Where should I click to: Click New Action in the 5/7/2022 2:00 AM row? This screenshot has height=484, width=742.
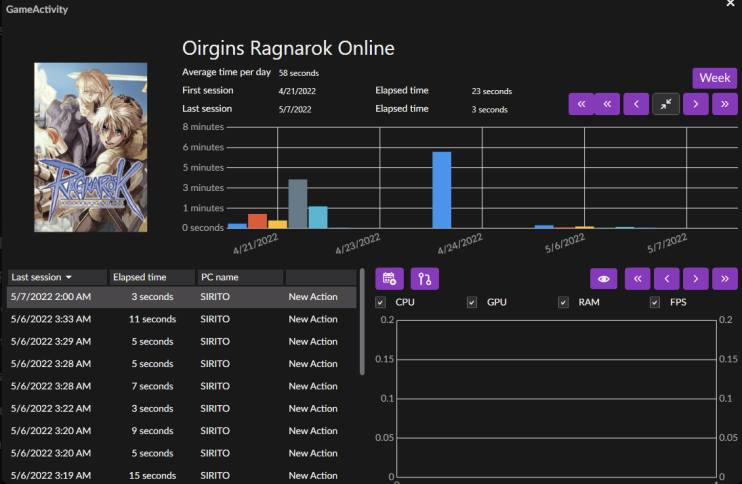[313, 297]
